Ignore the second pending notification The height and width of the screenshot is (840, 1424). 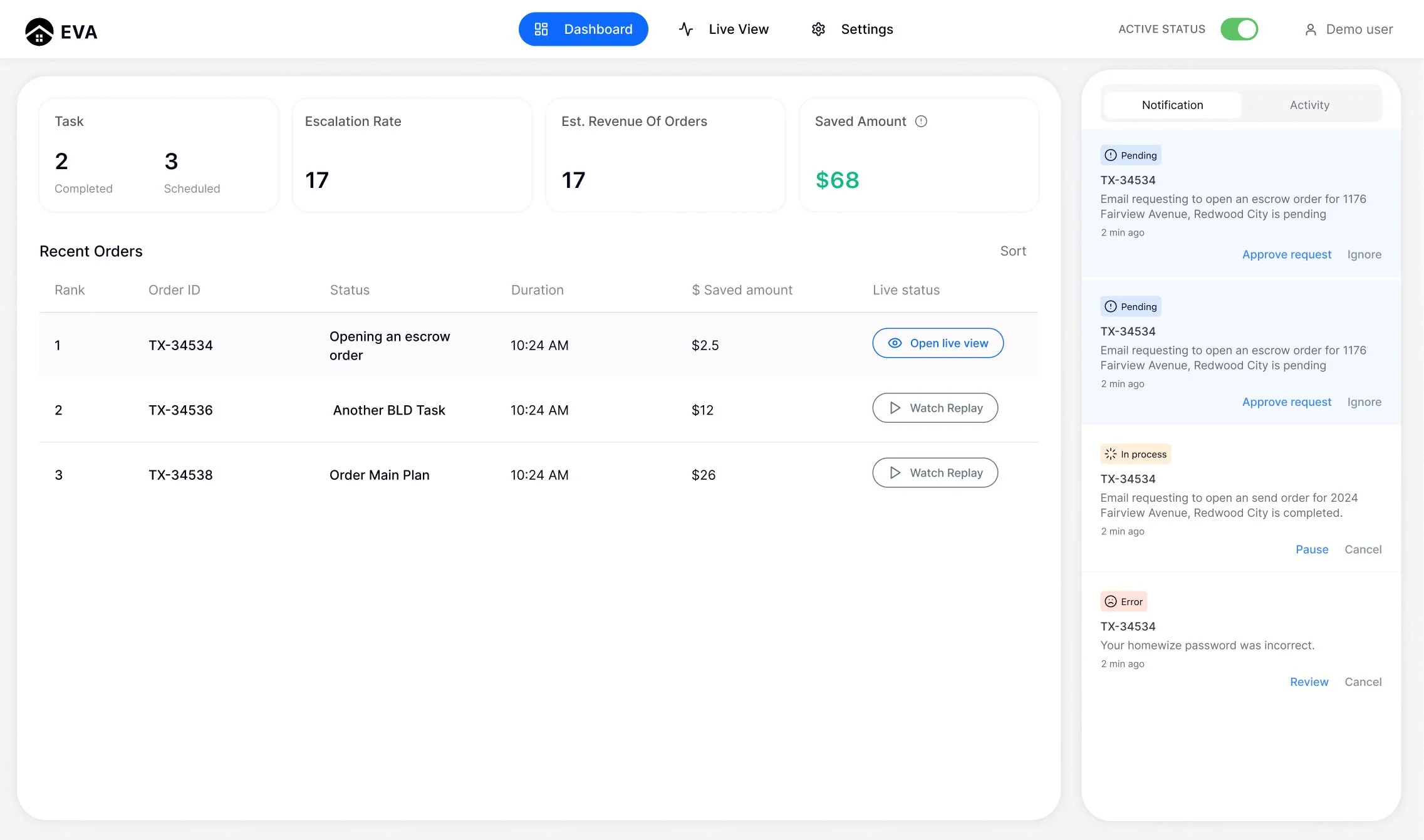1364,402
